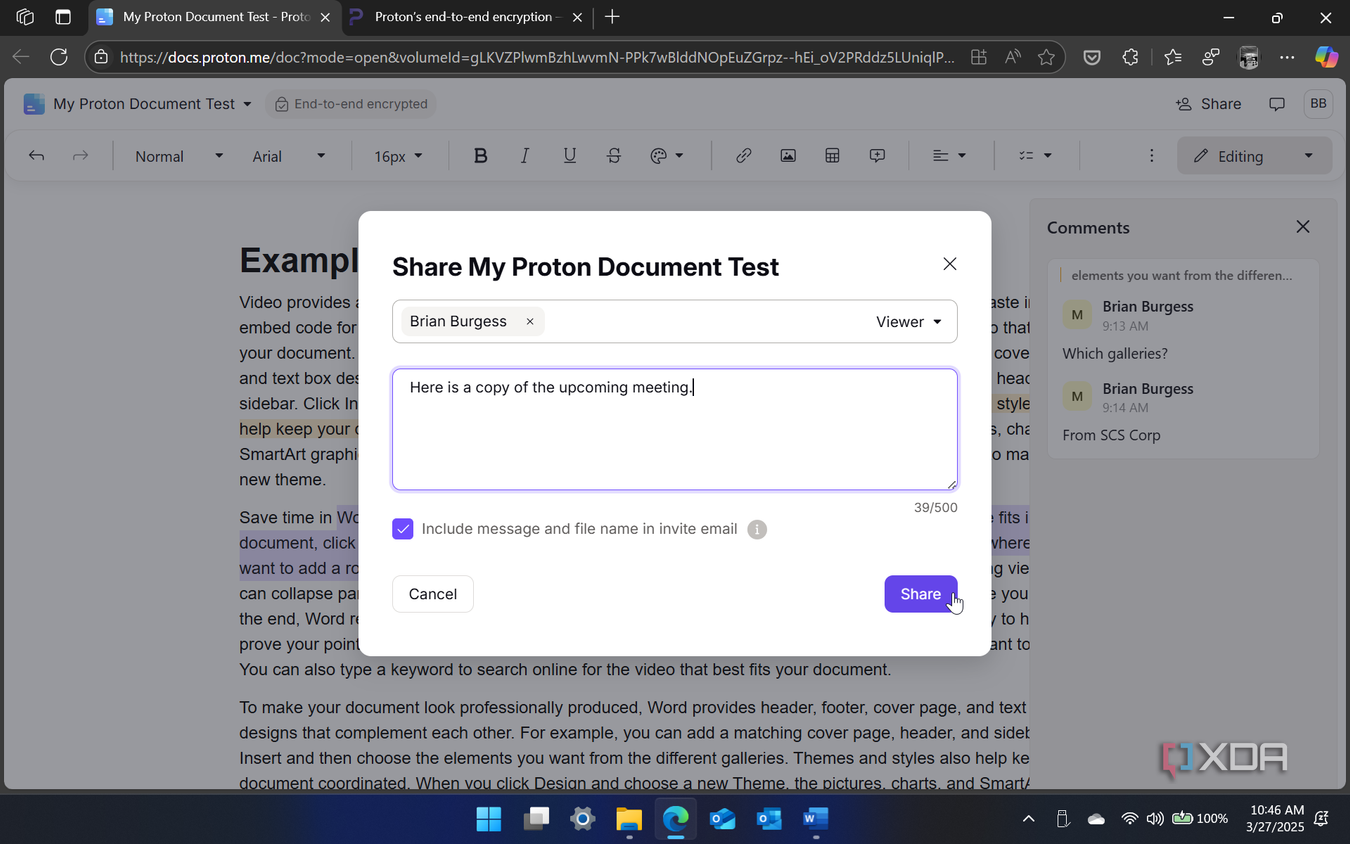Open a new browser tab
1350x844 pixels.
[612, 17]
